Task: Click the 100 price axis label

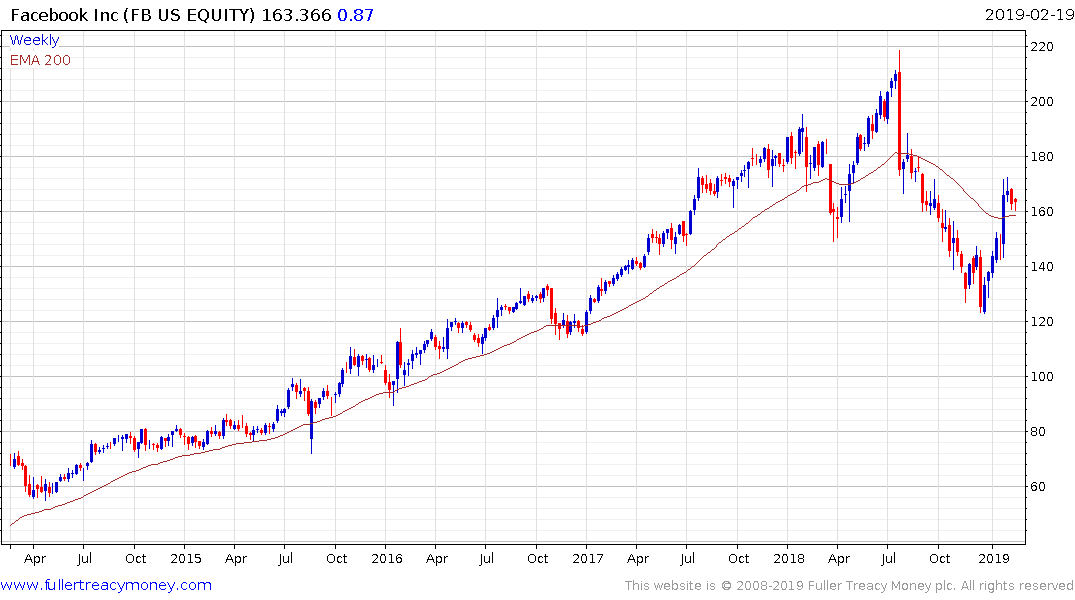Action: click(1042, 376)
